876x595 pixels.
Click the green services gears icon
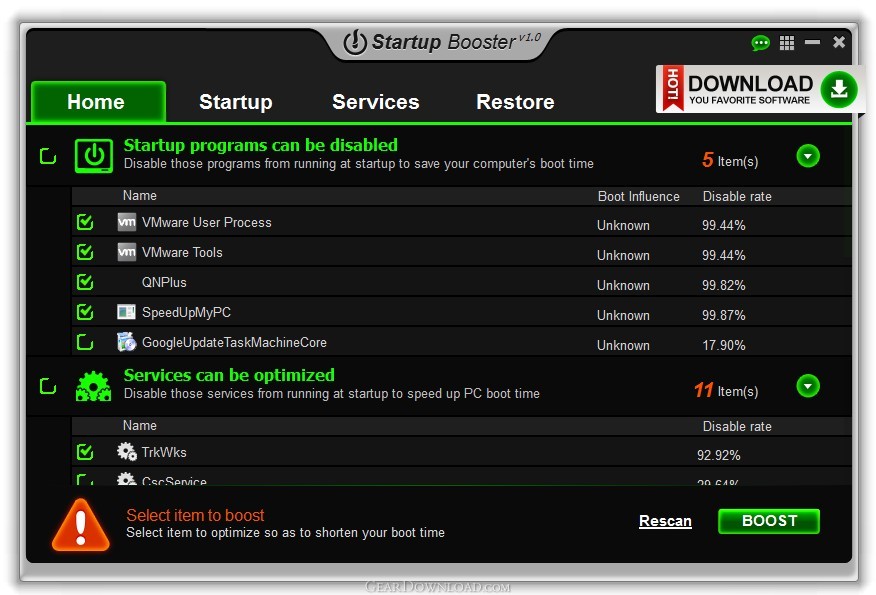(93, 386)
